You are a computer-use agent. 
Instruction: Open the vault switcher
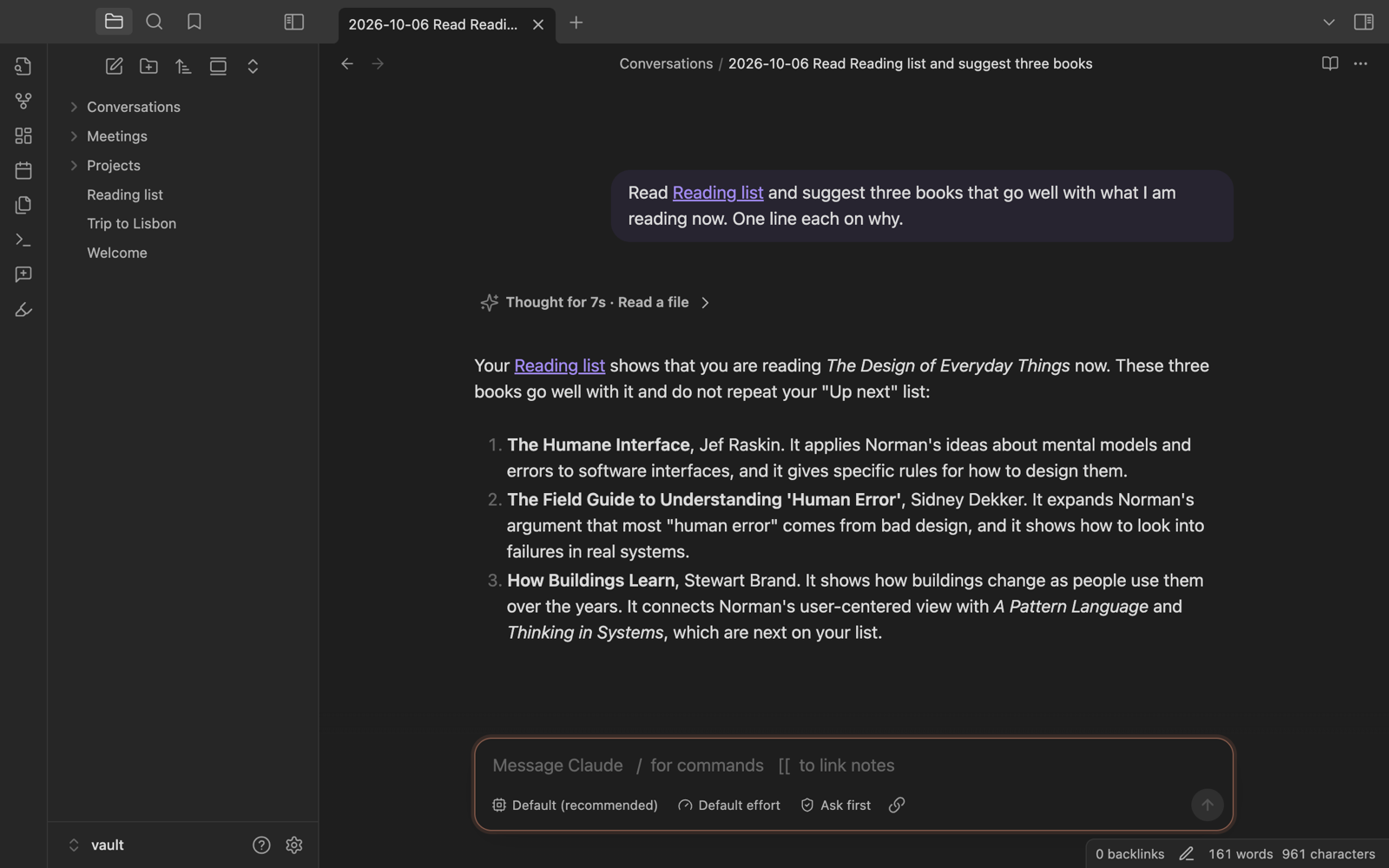click(96, 845)
